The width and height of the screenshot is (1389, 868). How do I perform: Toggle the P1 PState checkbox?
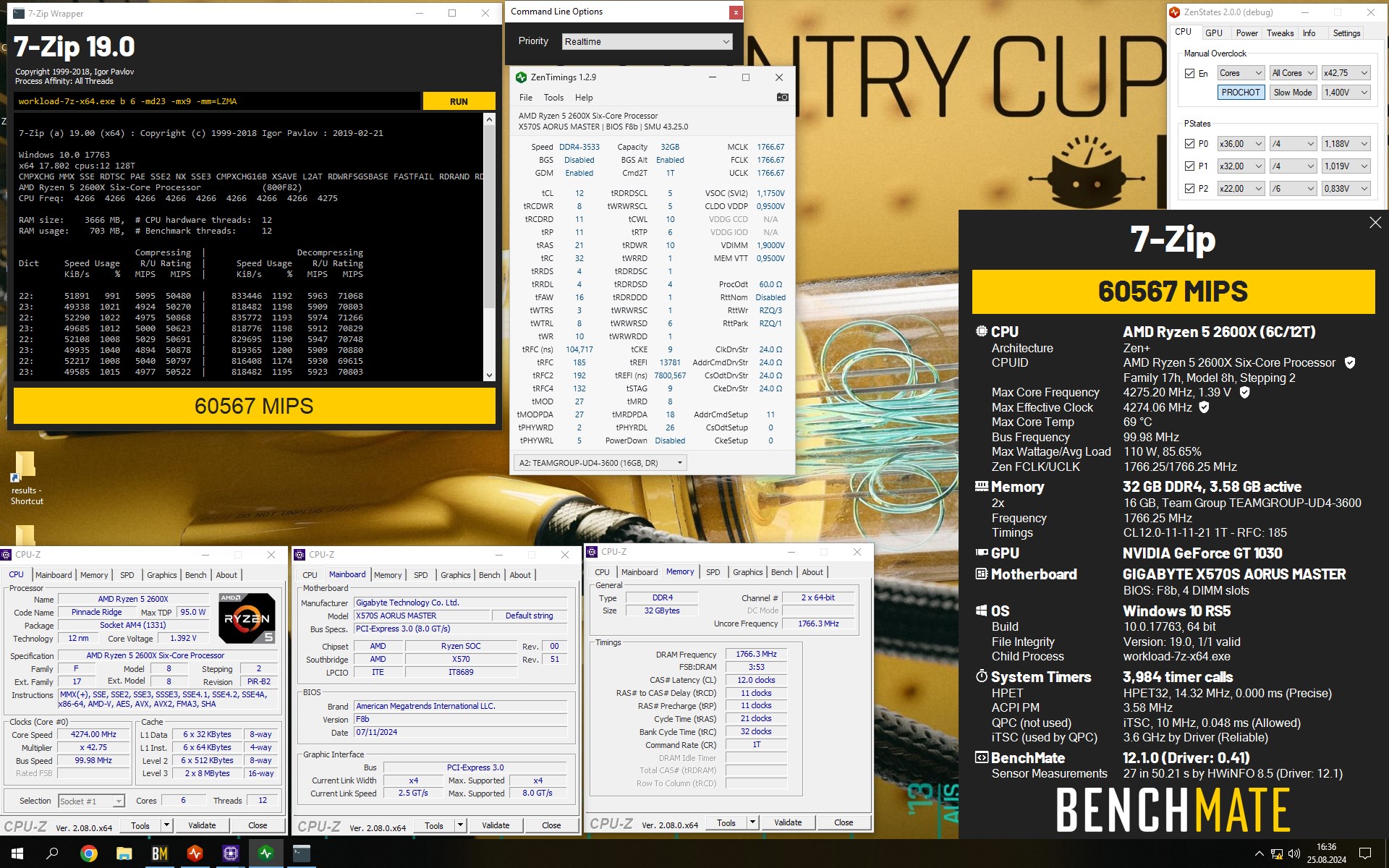[1189, 166]
